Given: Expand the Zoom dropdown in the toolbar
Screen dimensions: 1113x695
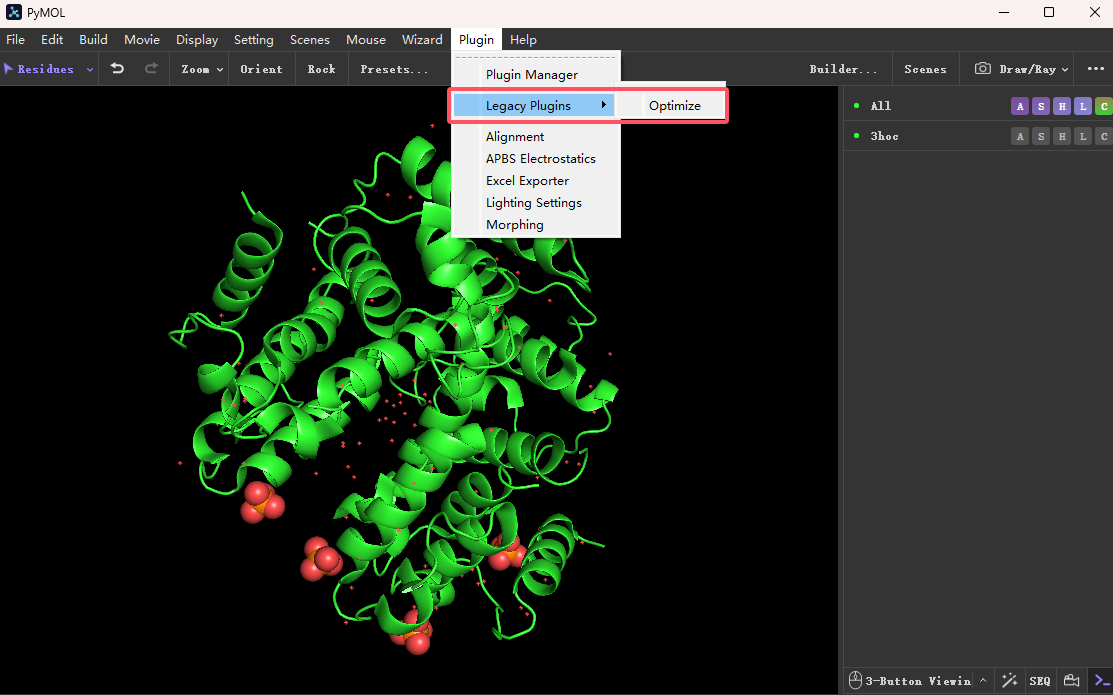Looking at the screenshot, I should point(199,69).
